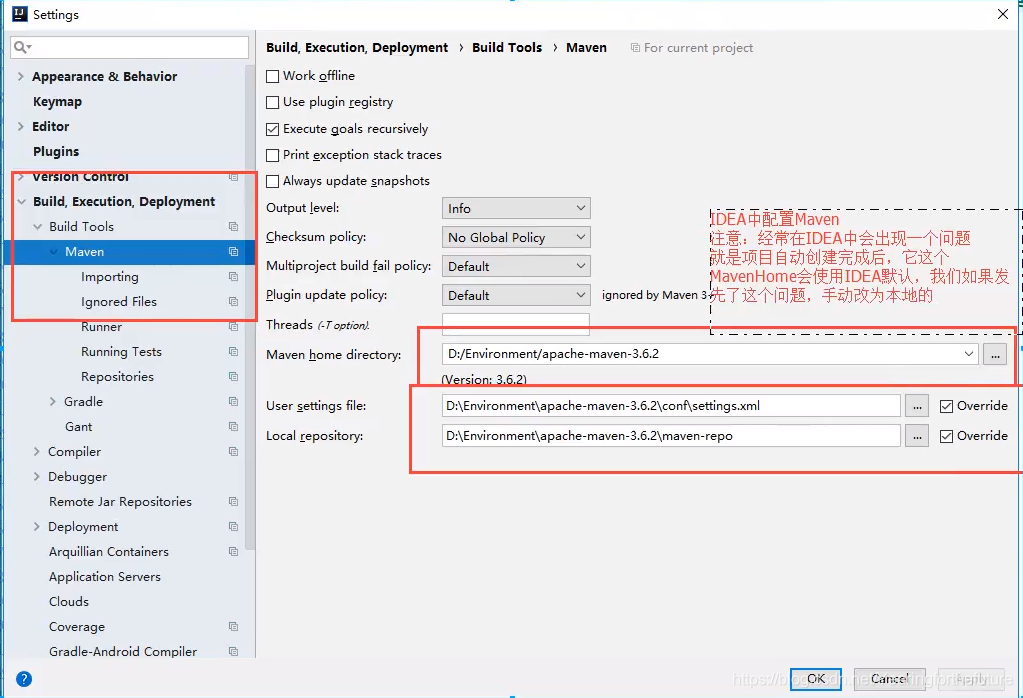Open the Clouds settings page
Viewport: 1023px width, 698px height.
point(69,601)
